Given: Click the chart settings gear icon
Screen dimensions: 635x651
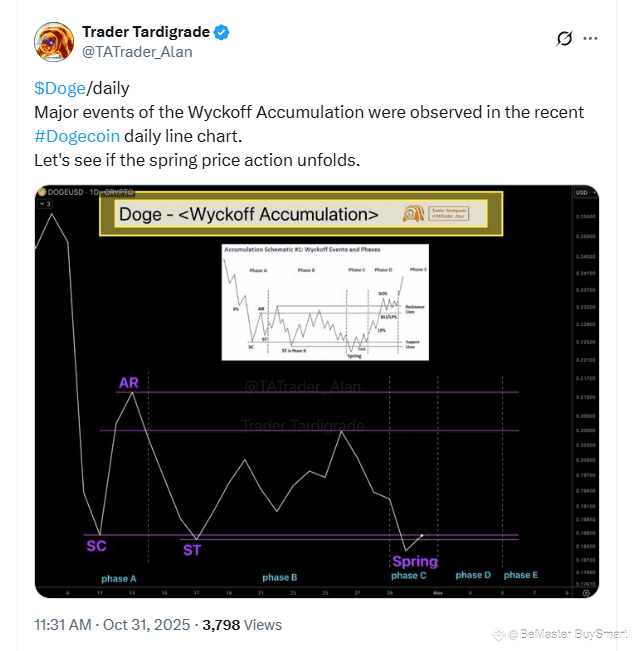Looking at the screenshot, I should (x=584, y=591).
